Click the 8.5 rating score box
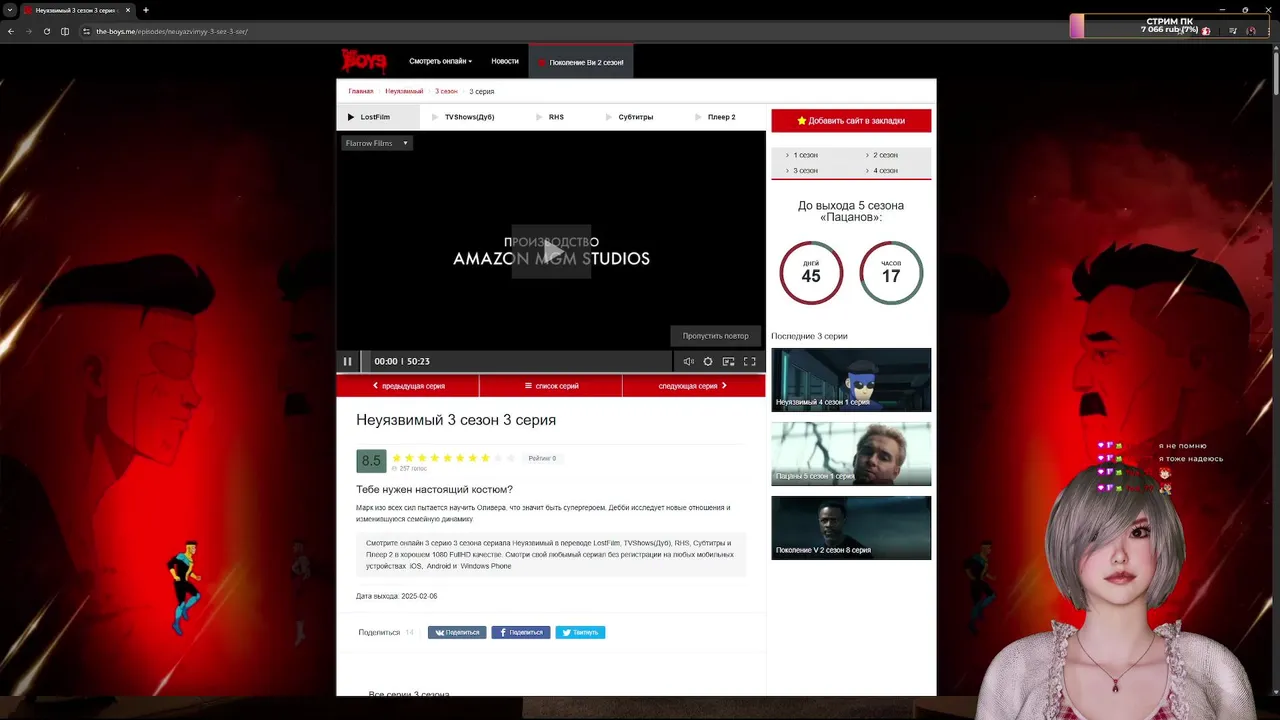The height and width of the screenshot is (720, 1280). [371, 461]
